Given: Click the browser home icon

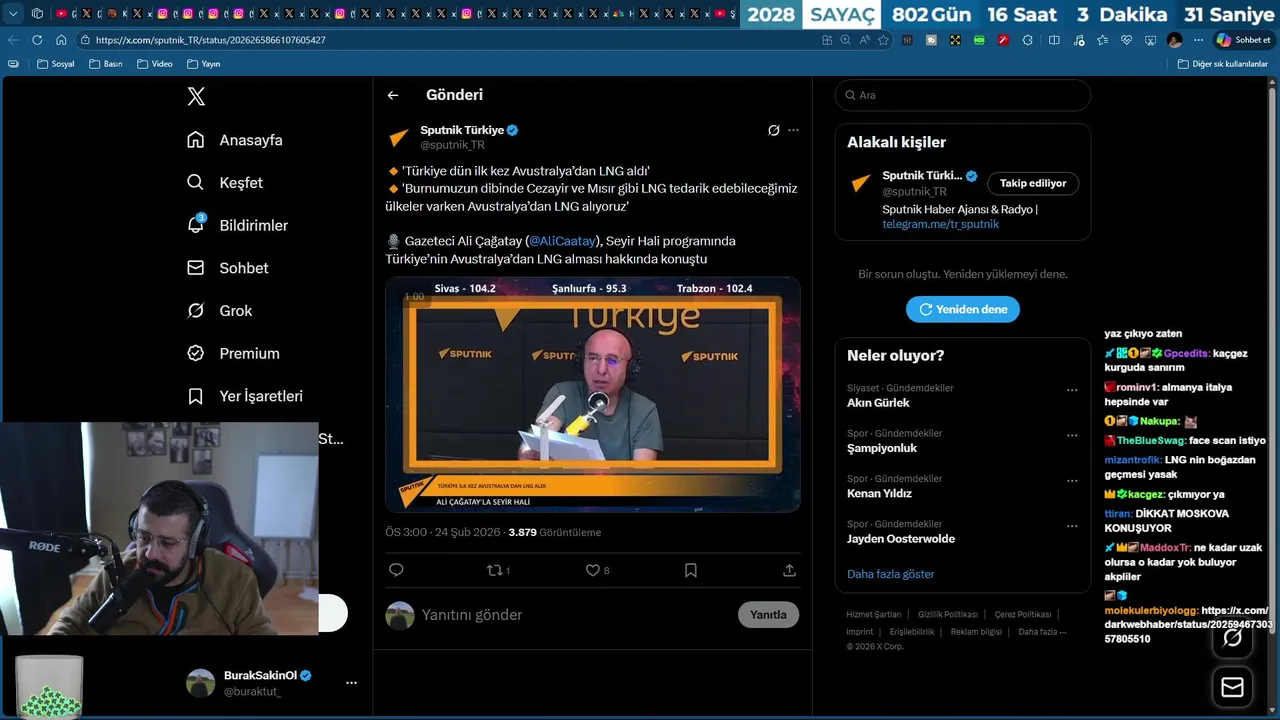Looking at the screenshot, I should [61, 40].
